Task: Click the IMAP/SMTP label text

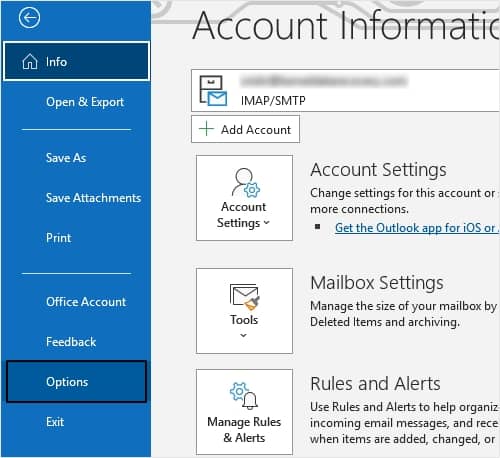Action: click(x=273, y=101)
